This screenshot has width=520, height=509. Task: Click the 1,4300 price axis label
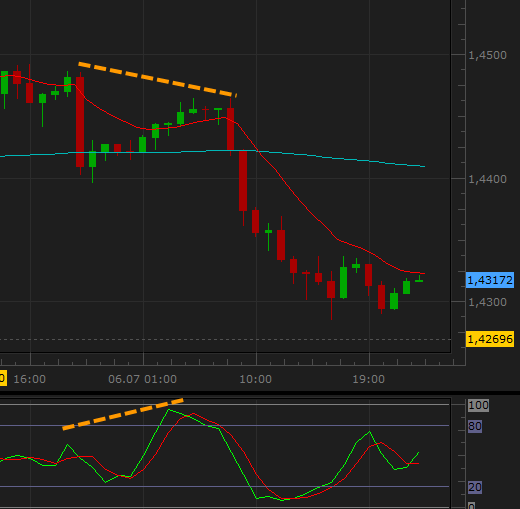tap(487, 302)
